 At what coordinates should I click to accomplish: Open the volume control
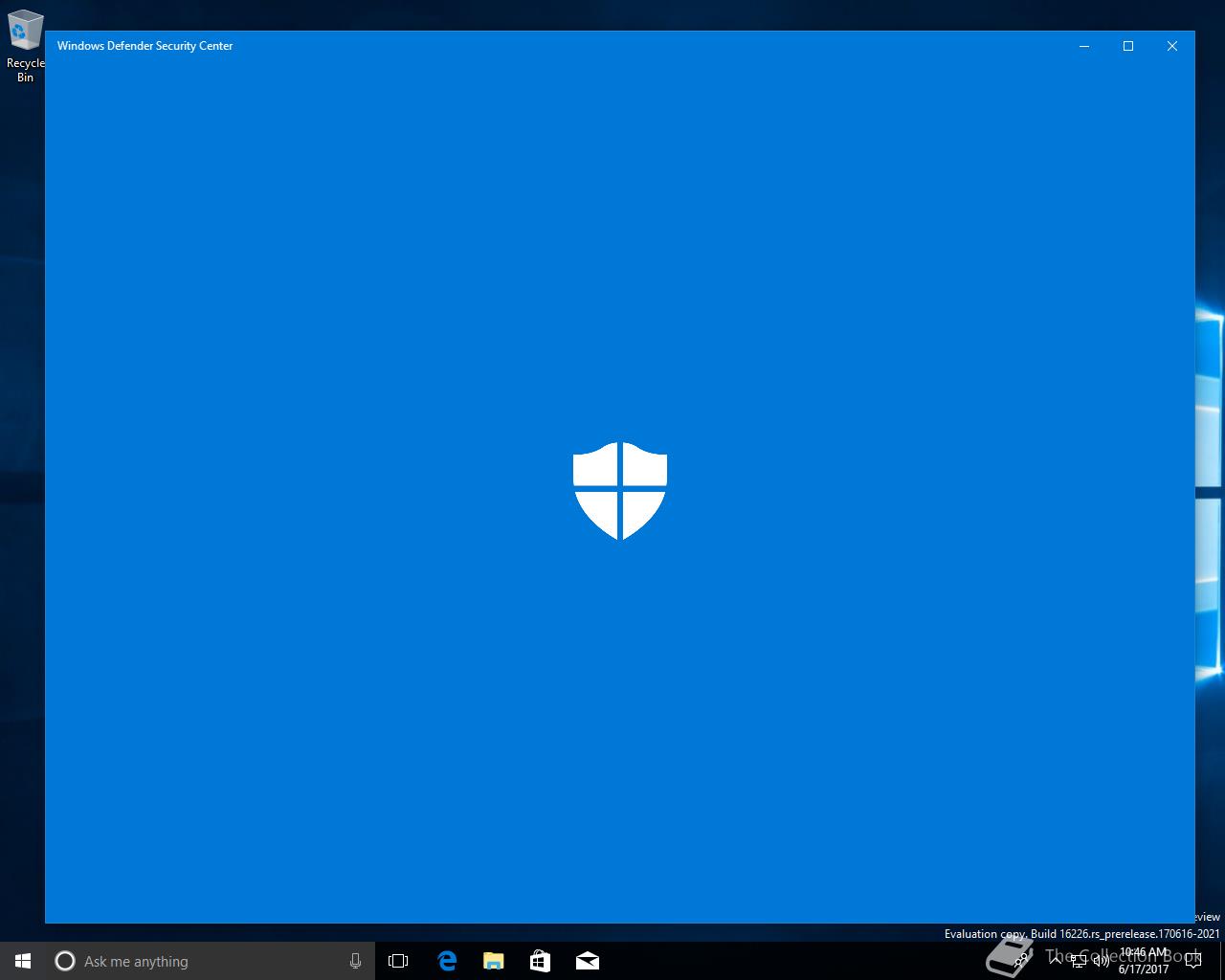1102,960
